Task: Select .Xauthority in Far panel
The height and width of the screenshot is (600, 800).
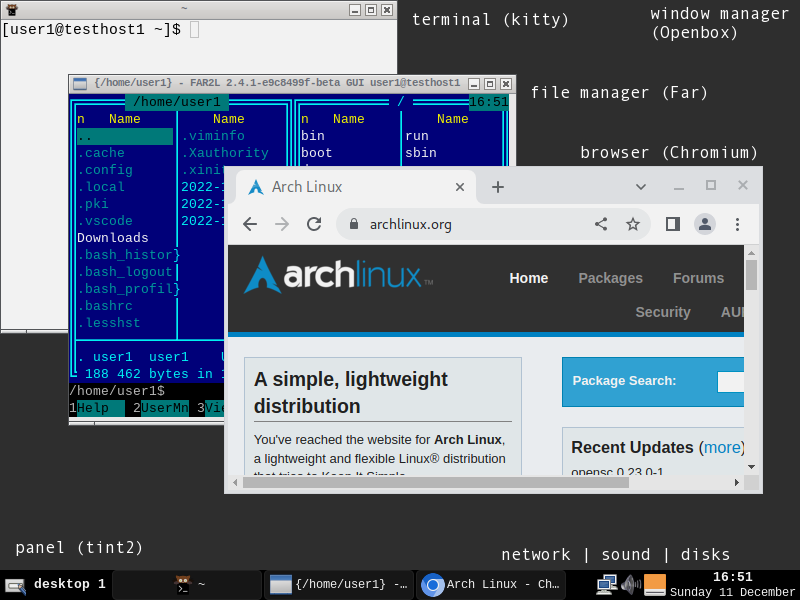Action: pos(225,153)
